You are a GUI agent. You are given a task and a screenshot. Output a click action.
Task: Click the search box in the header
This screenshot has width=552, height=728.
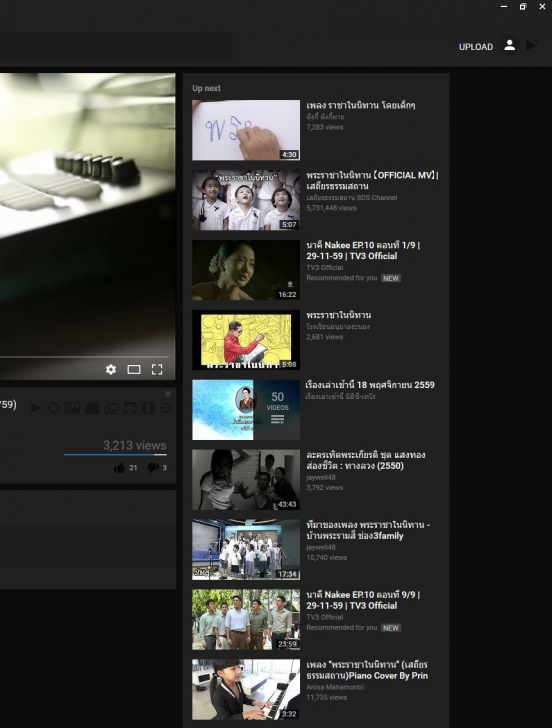point(116,46)
